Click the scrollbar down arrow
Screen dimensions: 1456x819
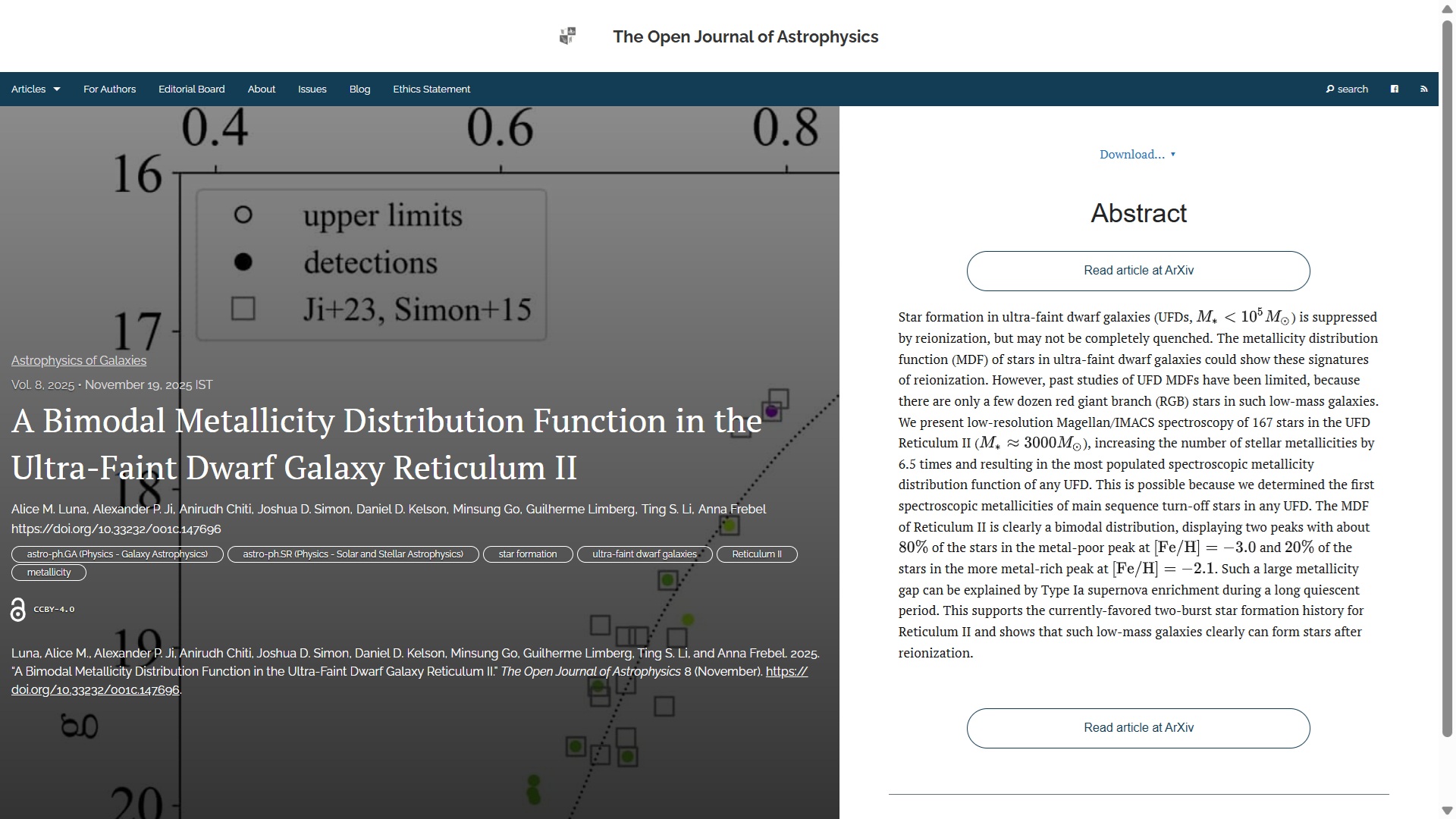click(x=1447, y=811)
